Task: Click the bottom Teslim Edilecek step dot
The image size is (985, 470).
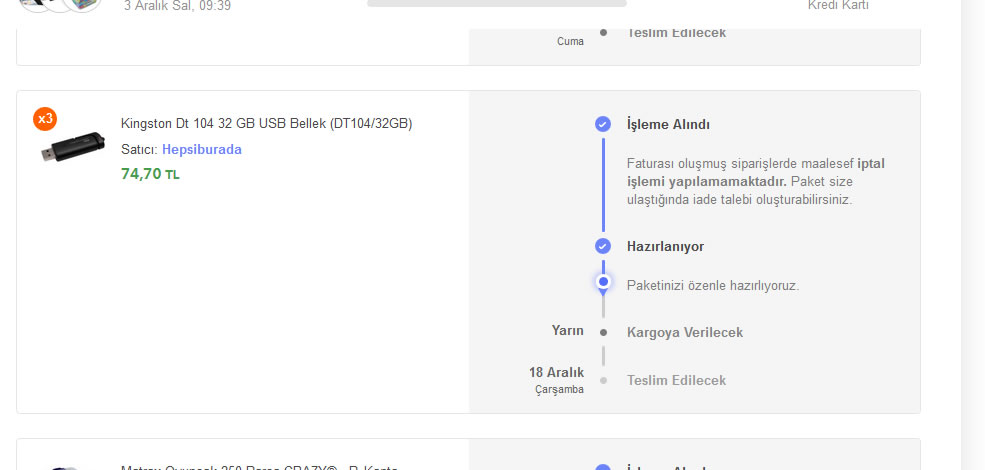Action: click(x=603, y=380)
